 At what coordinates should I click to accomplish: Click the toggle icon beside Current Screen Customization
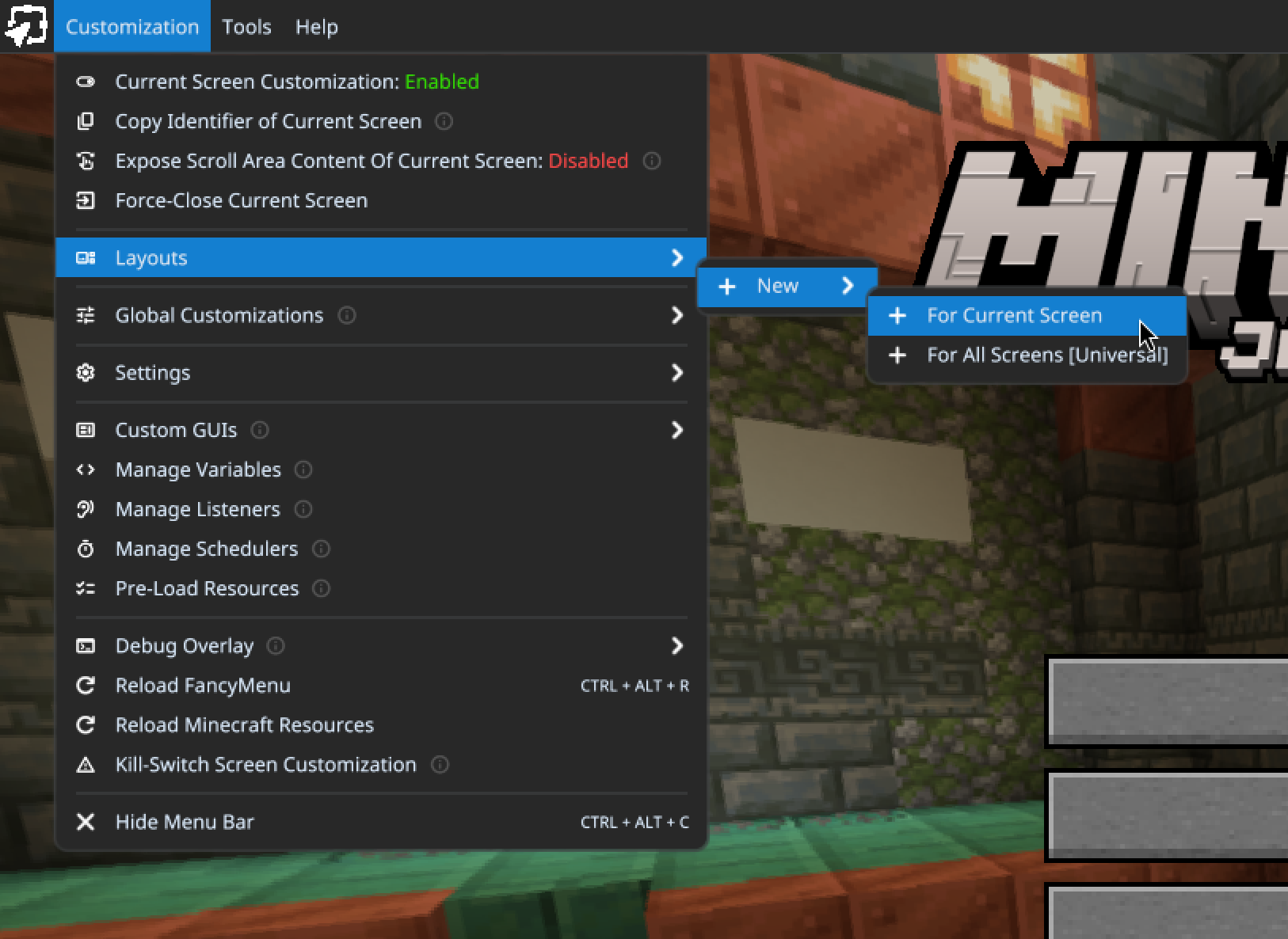[86, 82]
